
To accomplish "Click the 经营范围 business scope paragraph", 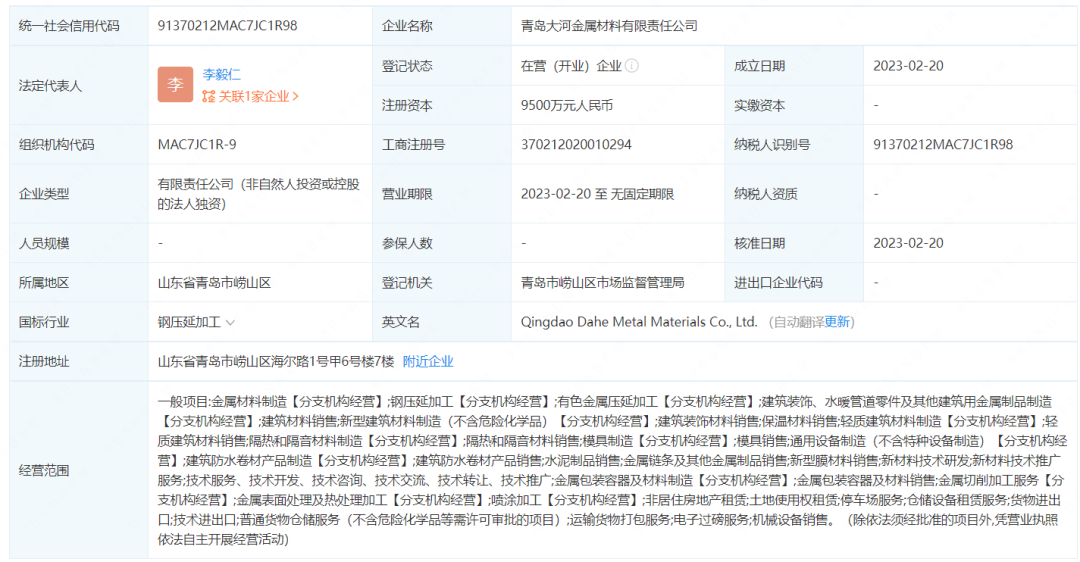I will (612, 470).
